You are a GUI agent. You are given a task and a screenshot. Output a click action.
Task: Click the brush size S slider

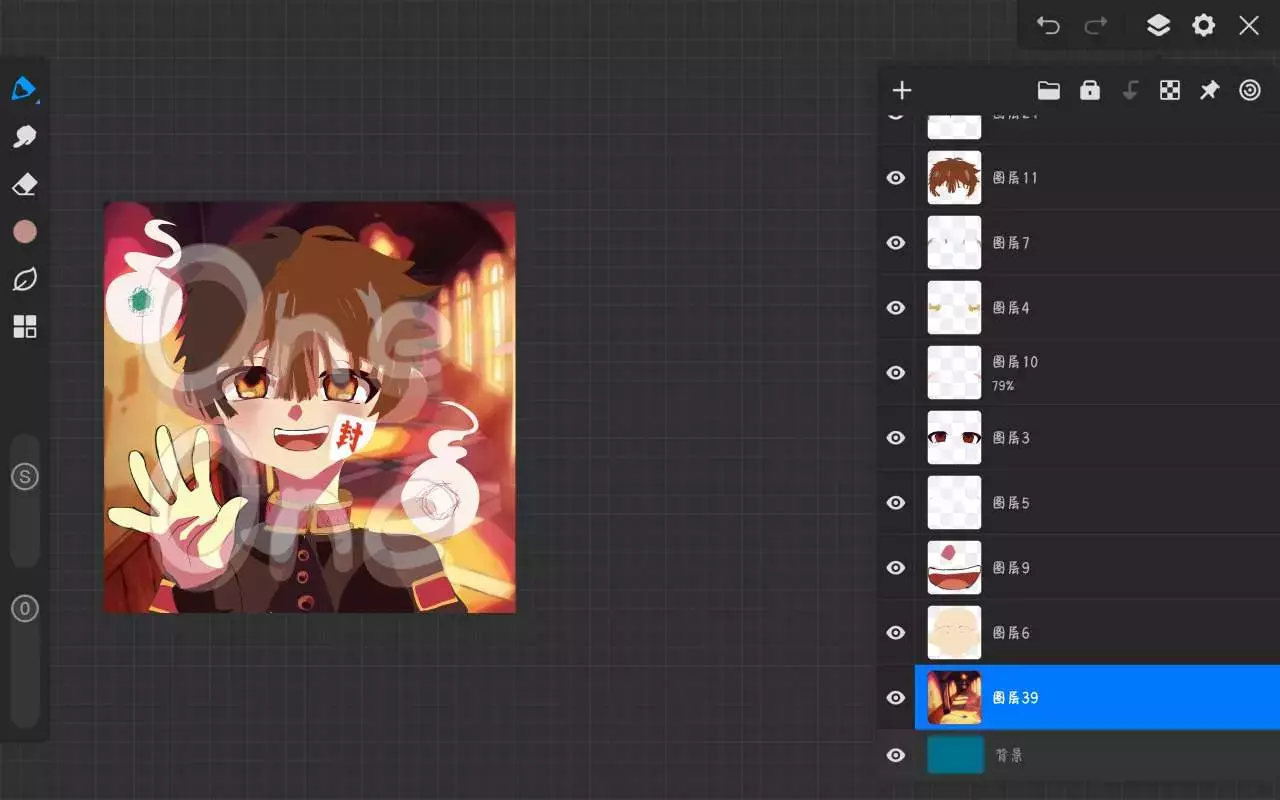[25, 500]
